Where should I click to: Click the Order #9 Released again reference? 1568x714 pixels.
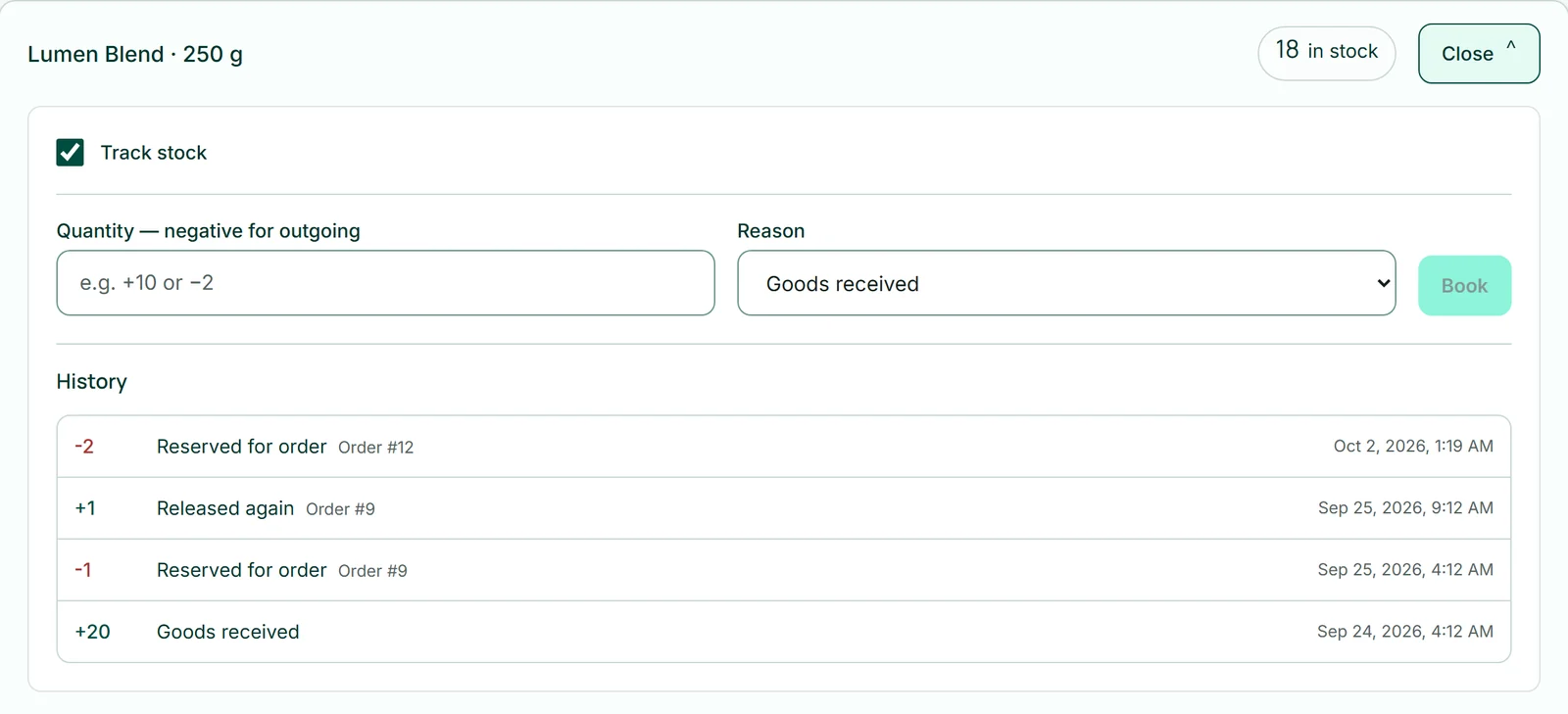click(340, 509)
